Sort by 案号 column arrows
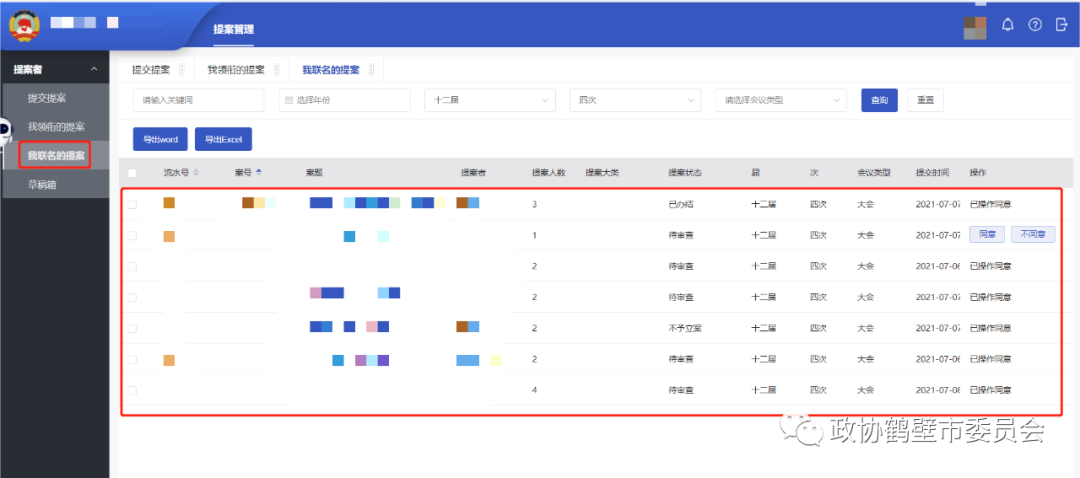The image size is (1080, 478). [258, 172]
